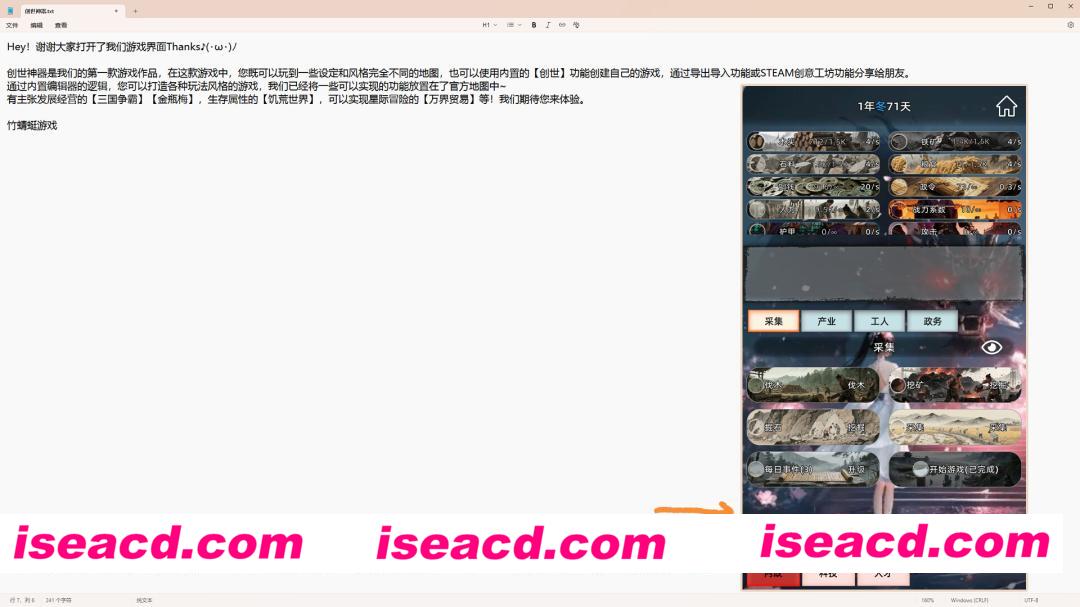Open Notepad settings gear icon
The width and height of the screenshot is (1080, 607).
pyautogui.click(x=1070, y=25)
